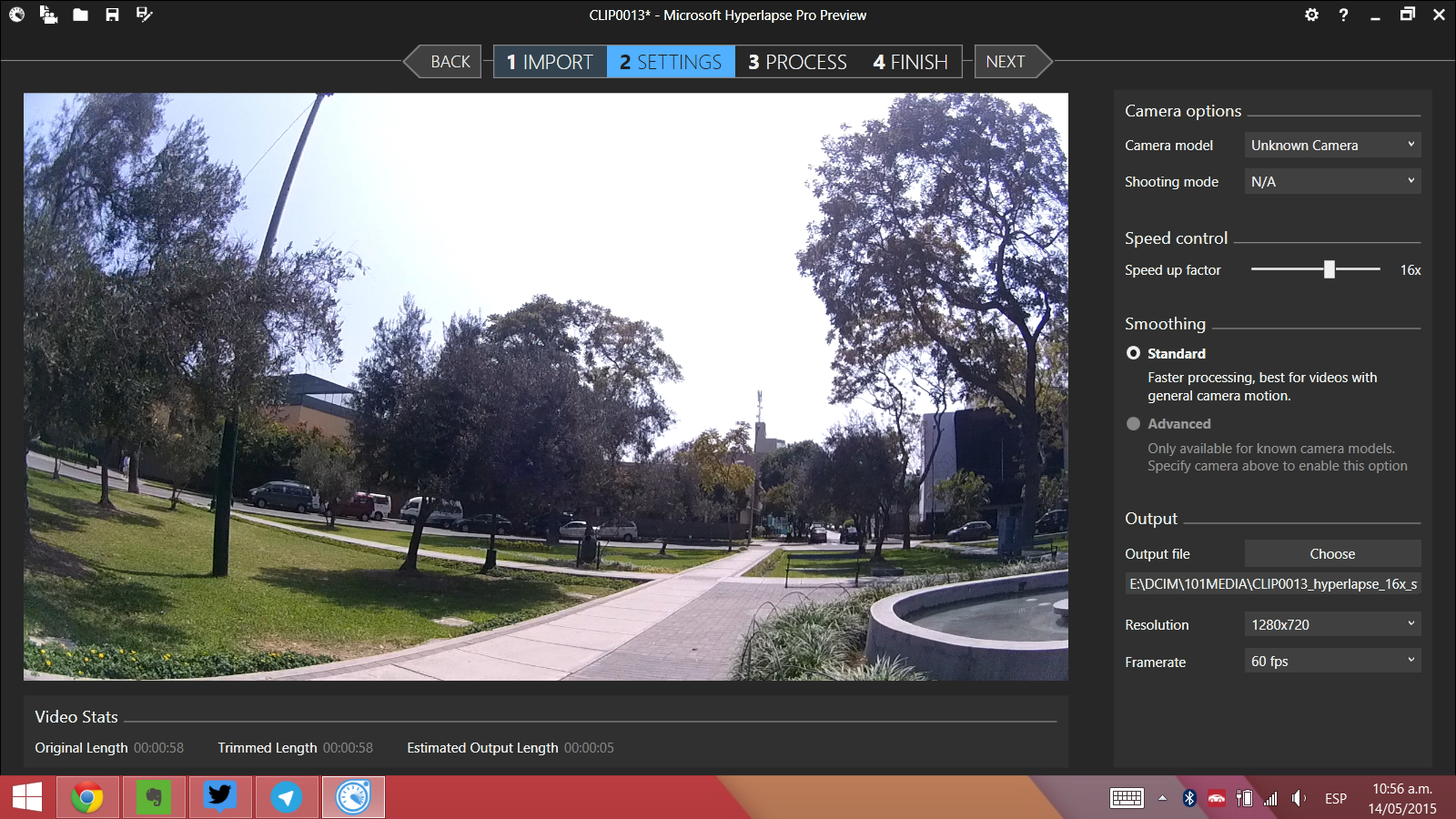Save project with the floppy disk icon
Viewport: 1456px width, 819px height.
coord(112,15)
